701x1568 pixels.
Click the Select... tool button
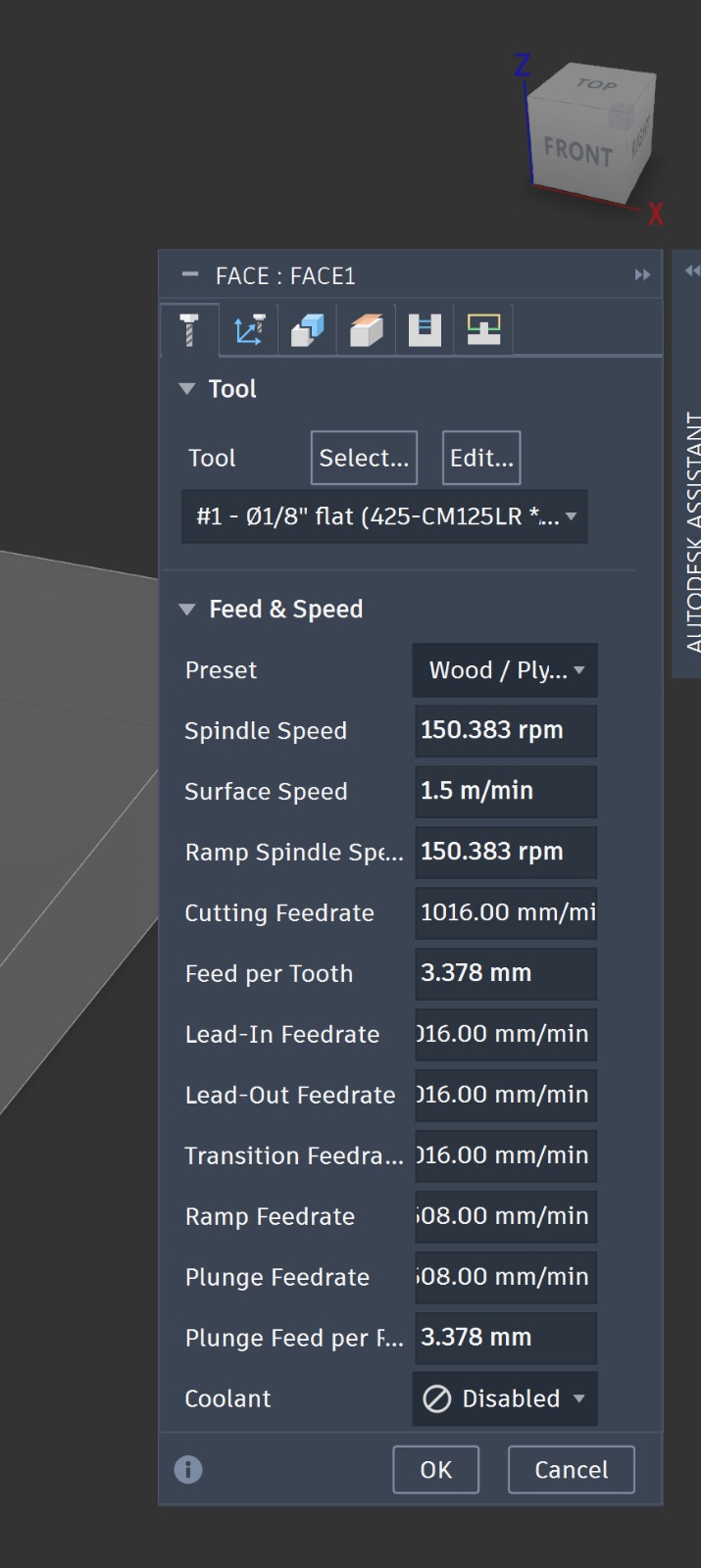(x=364, y=458)
